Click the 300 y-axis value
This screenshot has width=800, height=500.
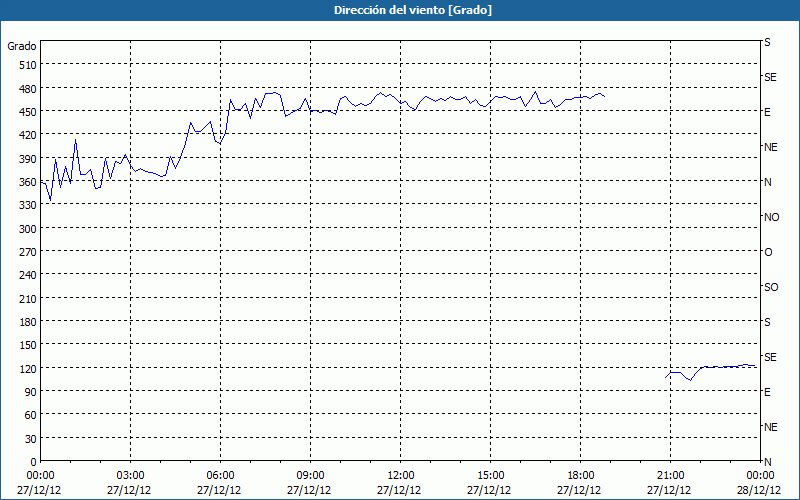click(28, 229)
